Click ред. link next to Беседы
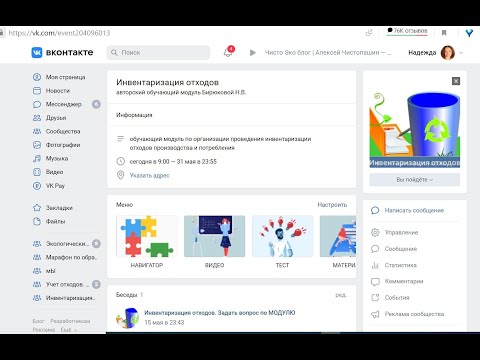 click(341, 295)
